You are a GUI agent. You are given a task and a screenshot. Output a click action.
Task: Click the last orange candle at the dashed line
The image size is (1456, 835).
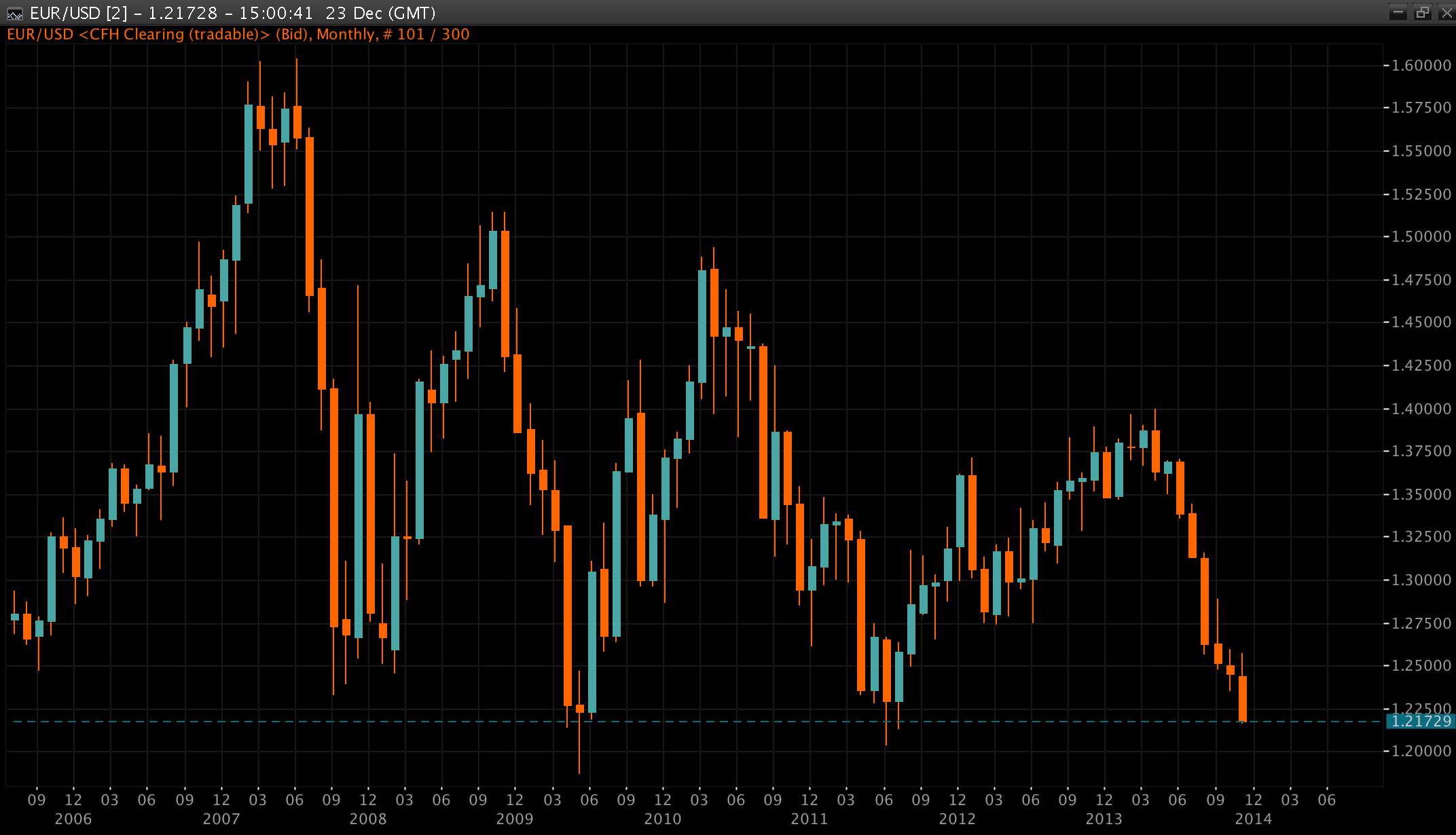pos(1243,698)
